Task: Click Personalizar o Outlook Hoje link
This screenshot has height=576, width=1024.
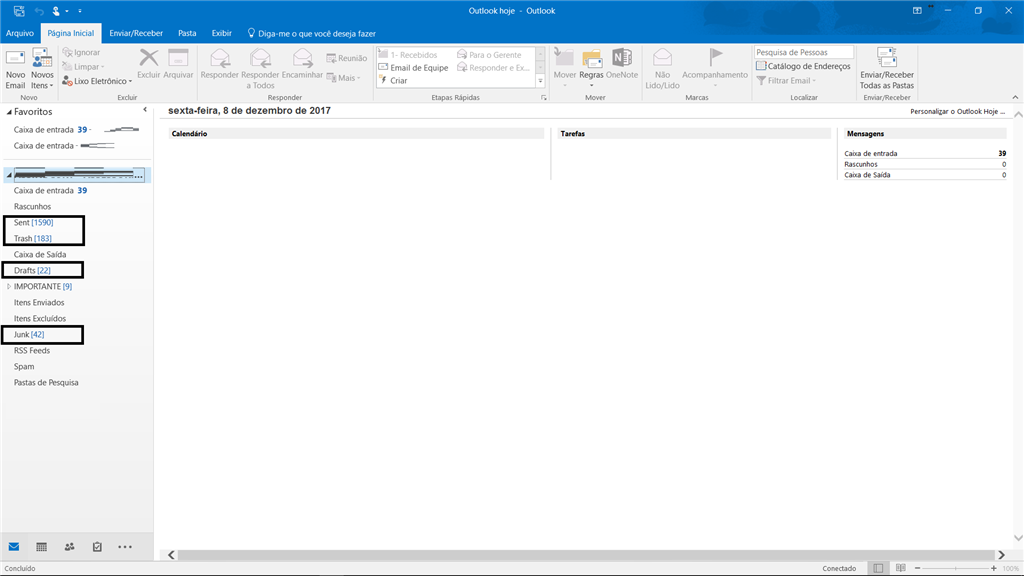Action: (x=957, y=112)
